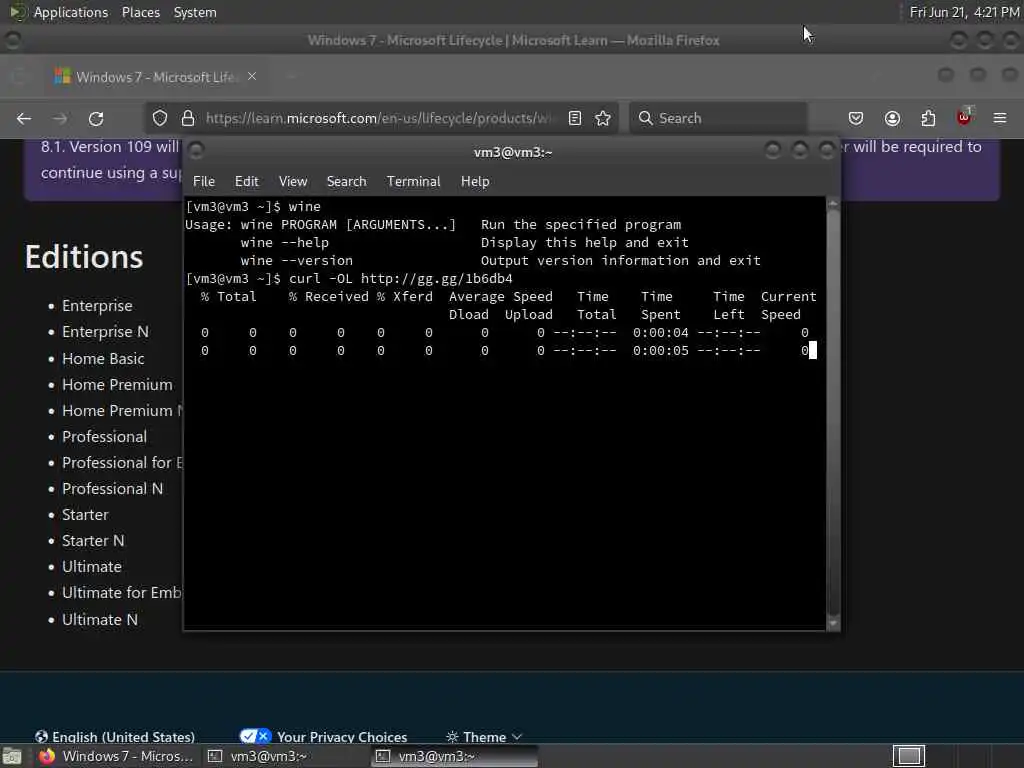
Task: Open the English (United States) language link
Action: [115, 737]
